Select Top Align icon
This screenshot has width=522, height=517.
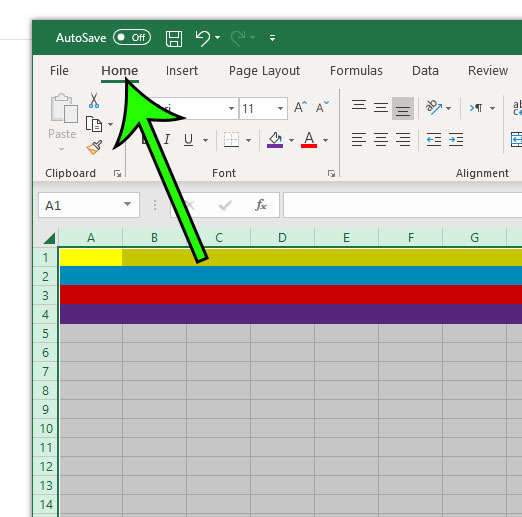[x=359, y=107]
